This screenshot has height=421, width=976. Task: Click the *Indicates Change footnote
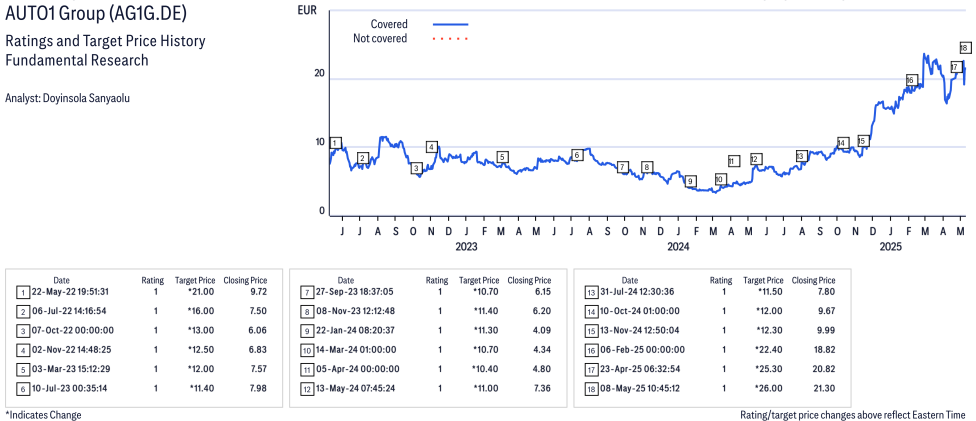(x=43, y=415)
